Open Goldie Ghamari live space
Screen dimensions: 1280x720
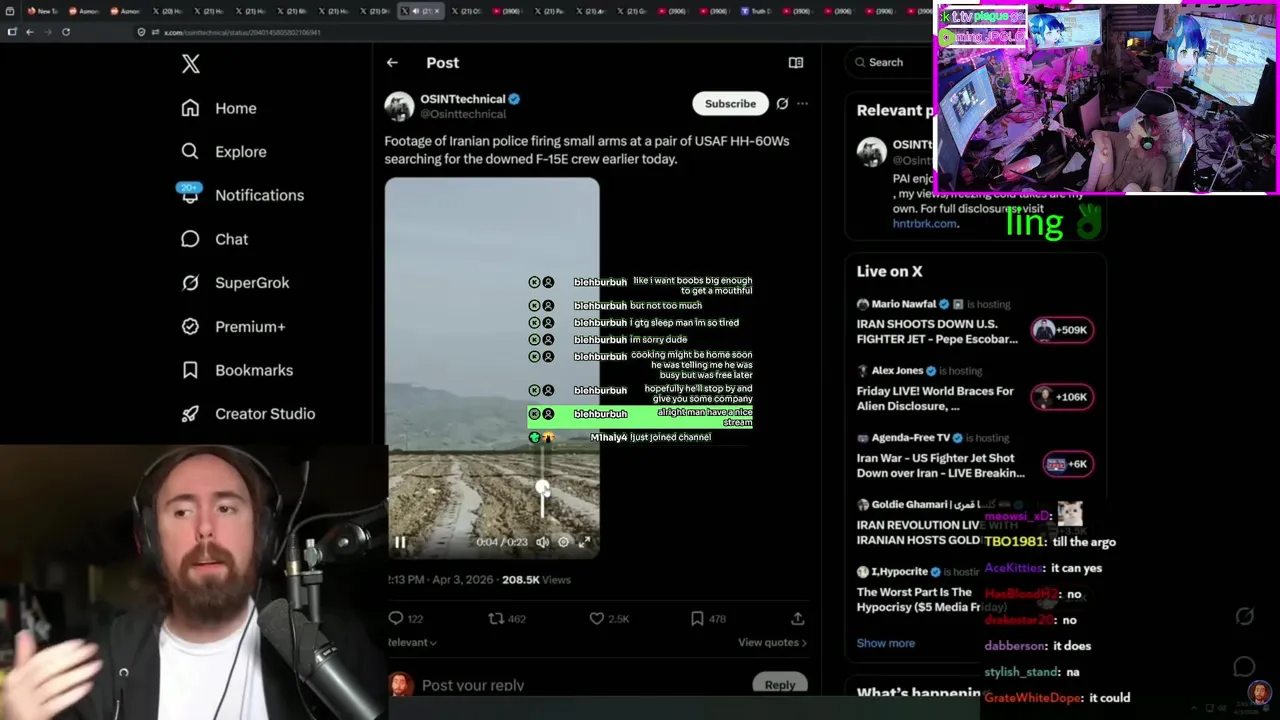tap(918, 532)
